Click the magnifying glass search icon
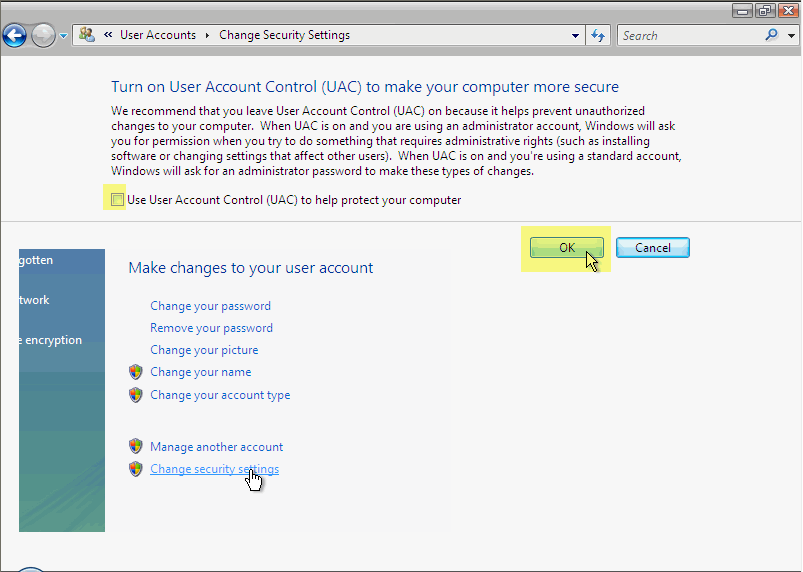Image resolution: width=803 pixels, height=572 pixels. point(772,35)
